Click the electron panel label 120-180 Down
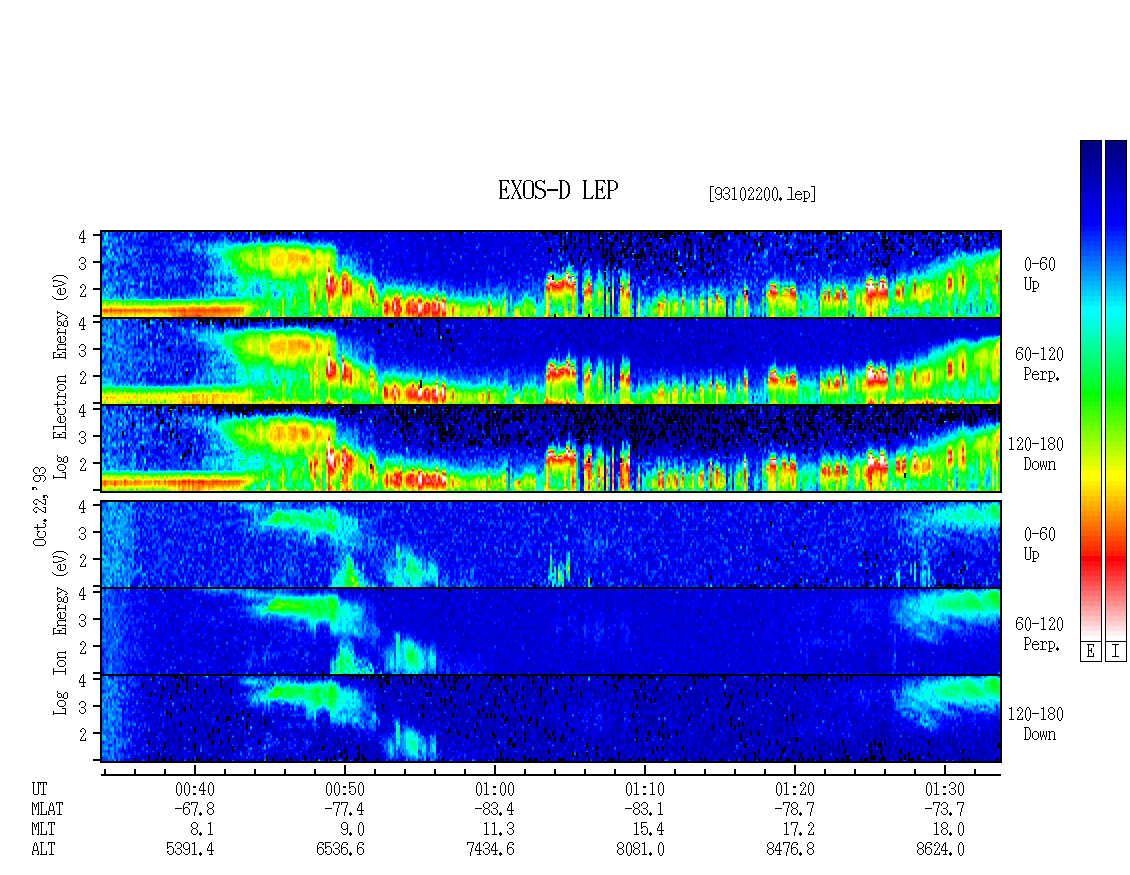The height and width of the screenshot is (875, 1130). point(1035,454)
